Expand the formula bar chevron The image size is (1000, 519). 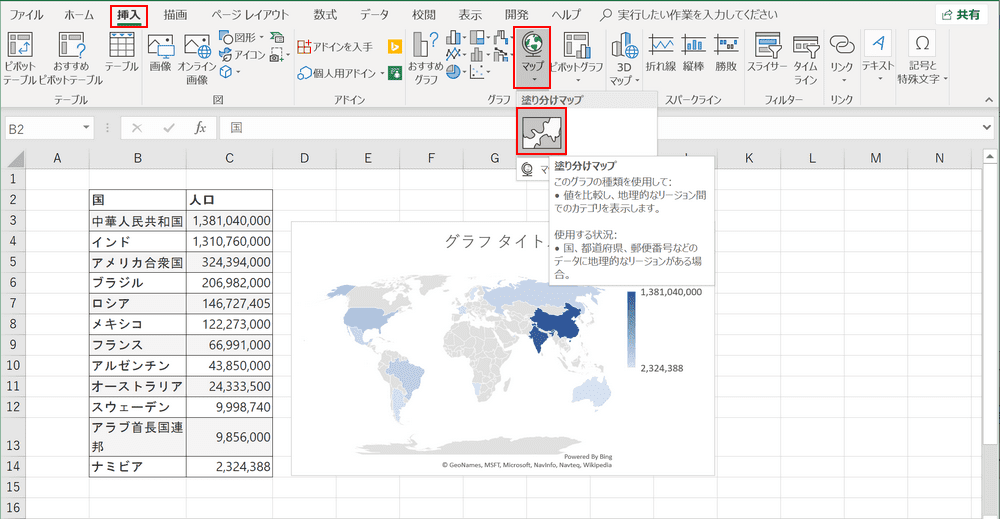click(987, 128)
